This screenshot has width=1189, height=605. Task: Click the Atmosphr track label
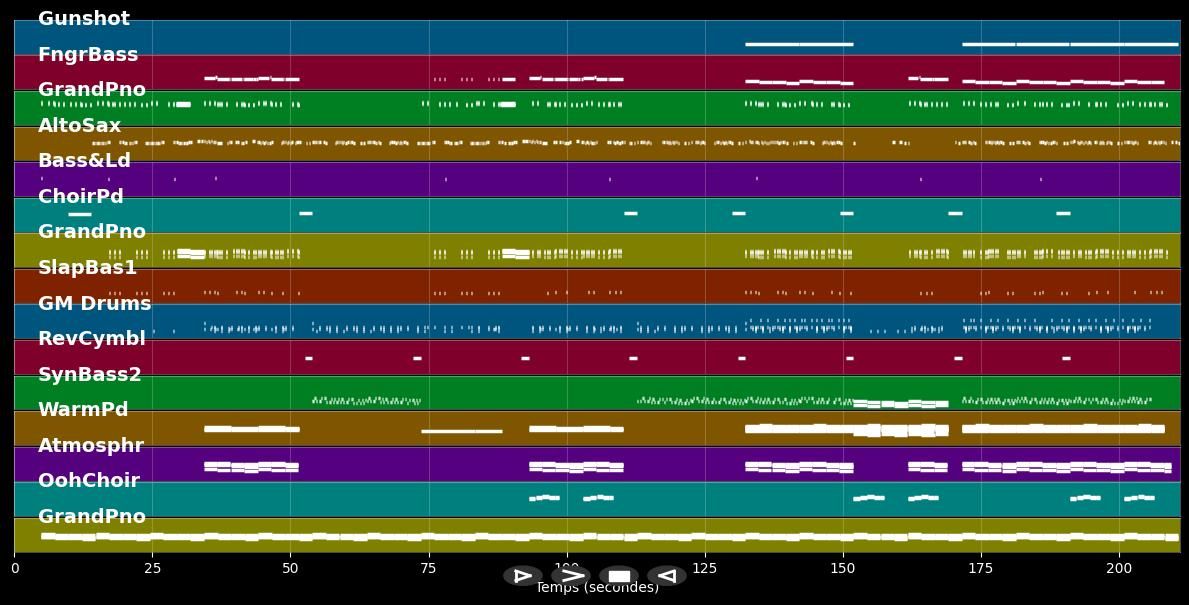coord(91,446)
